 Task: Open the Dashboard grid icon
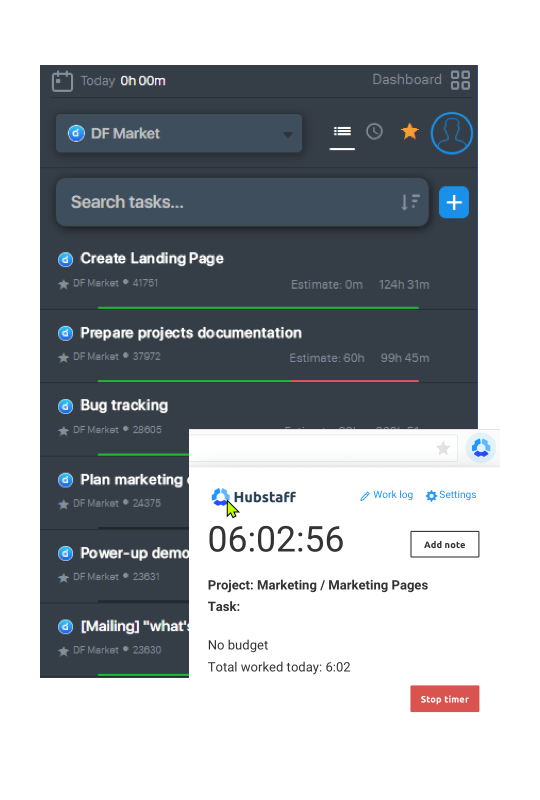(x=460, y=80)
